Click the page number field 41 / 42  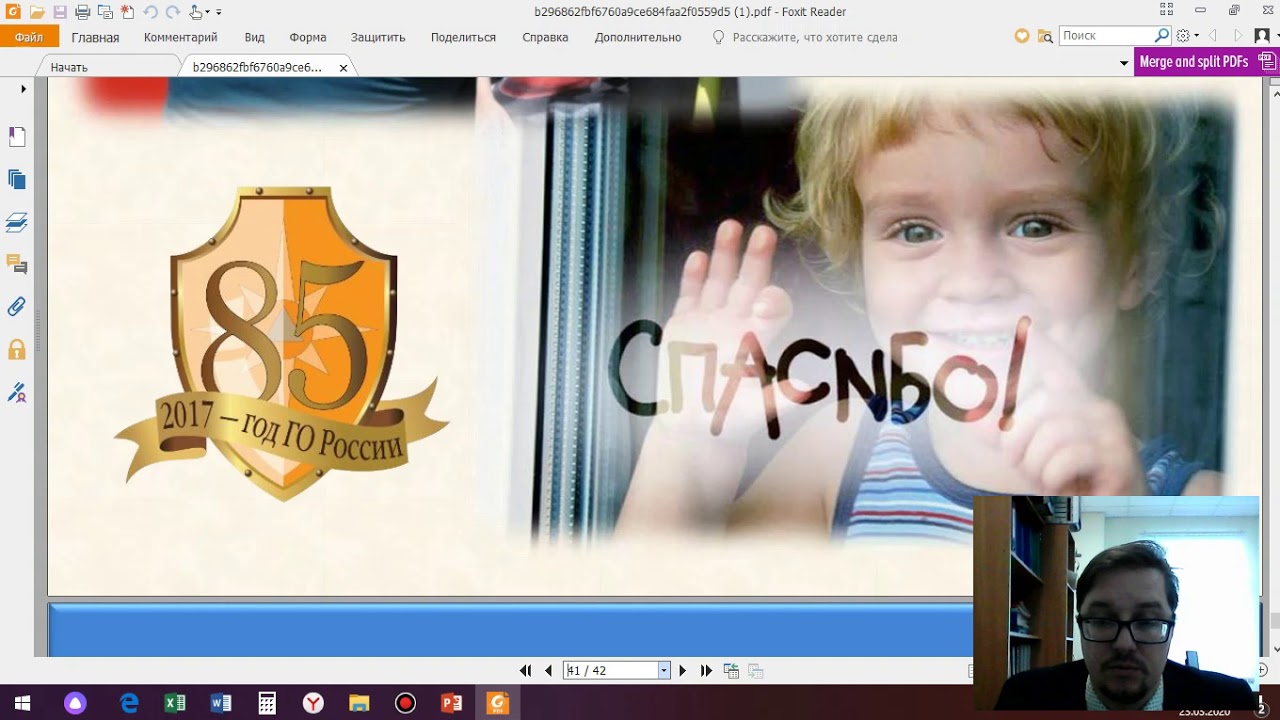pyautogui.click(x=610, y=671)
